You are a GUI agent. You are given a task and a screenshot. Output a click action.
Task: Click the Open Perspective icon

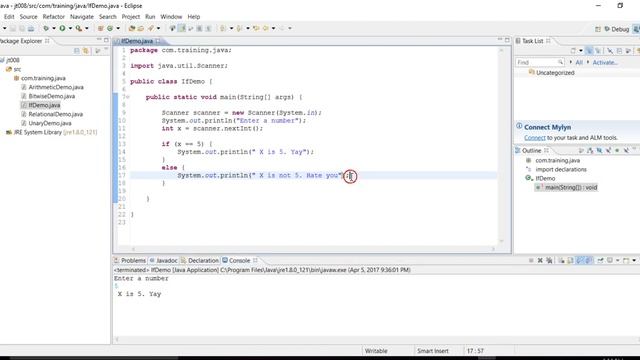(x=598, y=29)
